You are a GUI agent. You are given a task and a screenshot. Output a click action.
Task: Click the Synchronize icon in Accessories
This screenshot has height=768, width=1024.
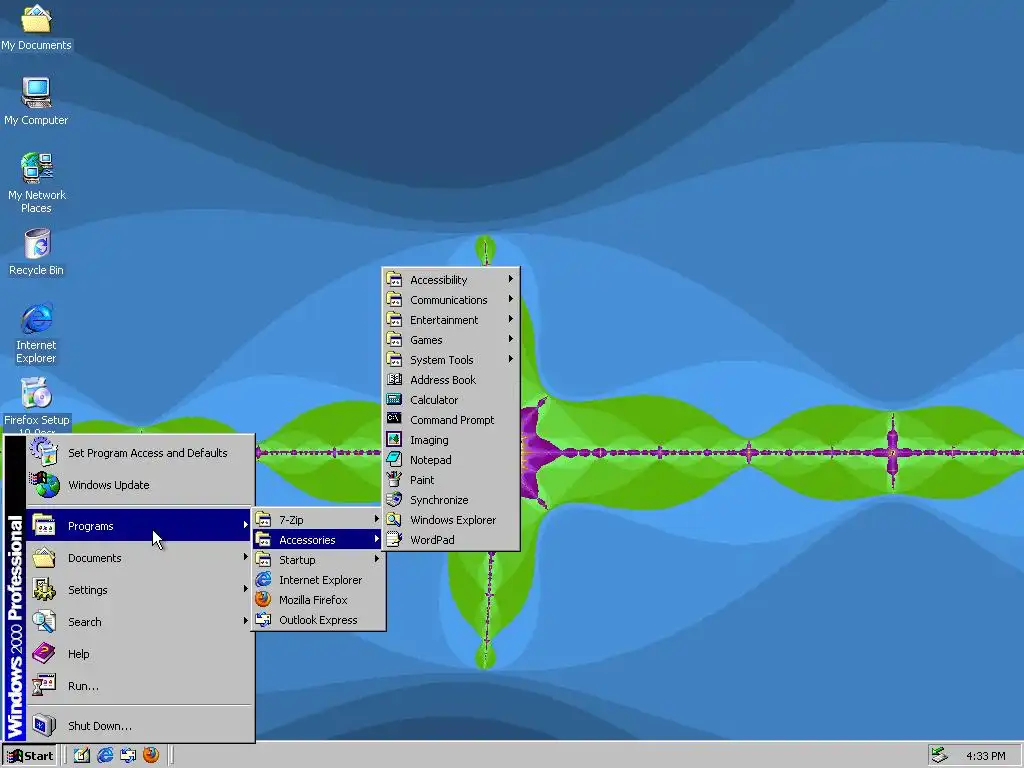394,500
